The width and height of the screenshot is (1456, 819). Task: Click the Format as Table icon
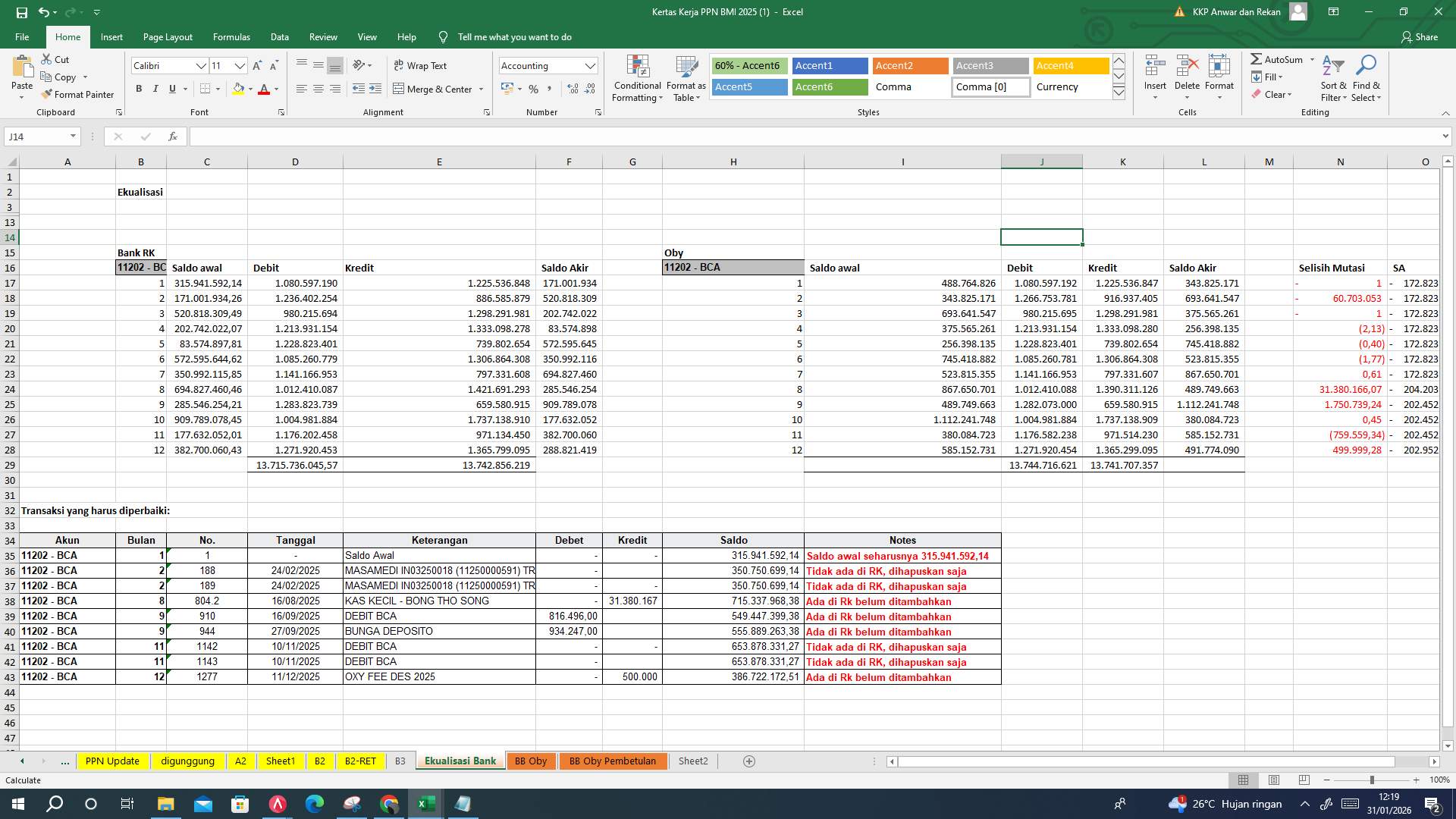click(x=686, y=67)
